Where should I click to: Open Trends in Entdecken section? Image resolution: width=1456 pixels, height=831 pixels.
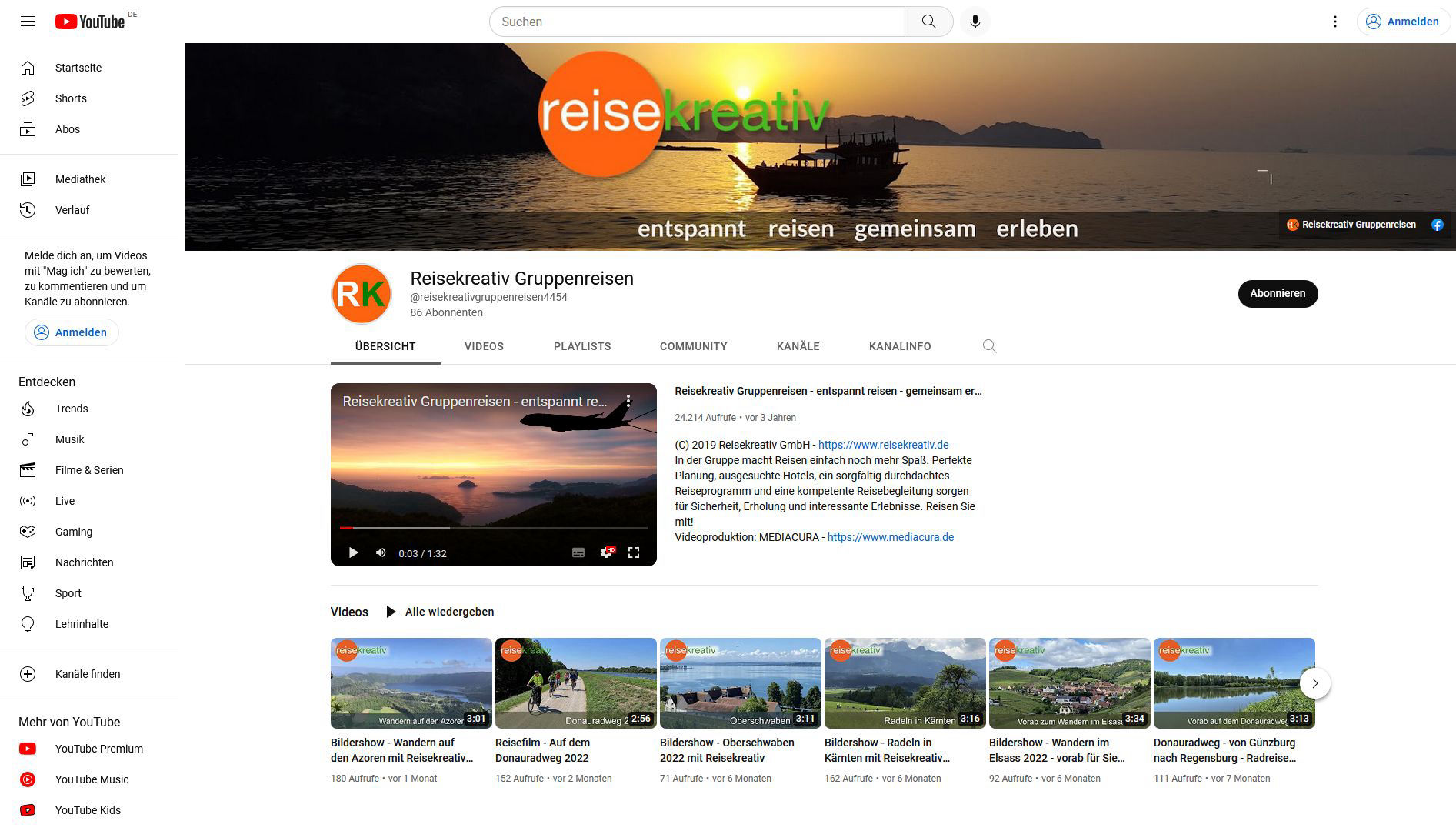point(89,409)
